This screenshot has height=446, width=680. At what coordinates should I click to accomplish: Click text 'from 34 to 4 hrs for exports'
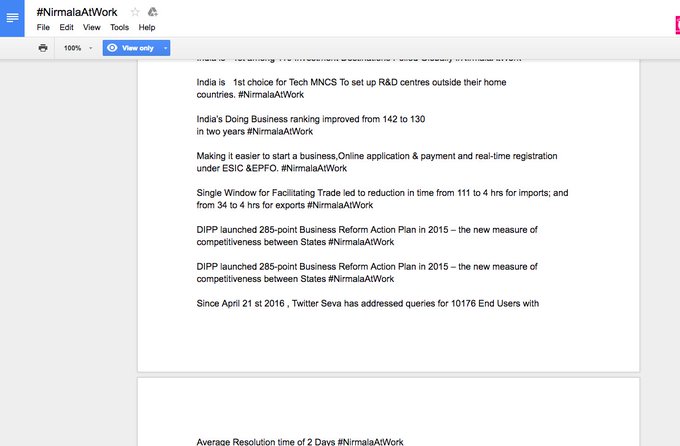[x=251, y=205]
